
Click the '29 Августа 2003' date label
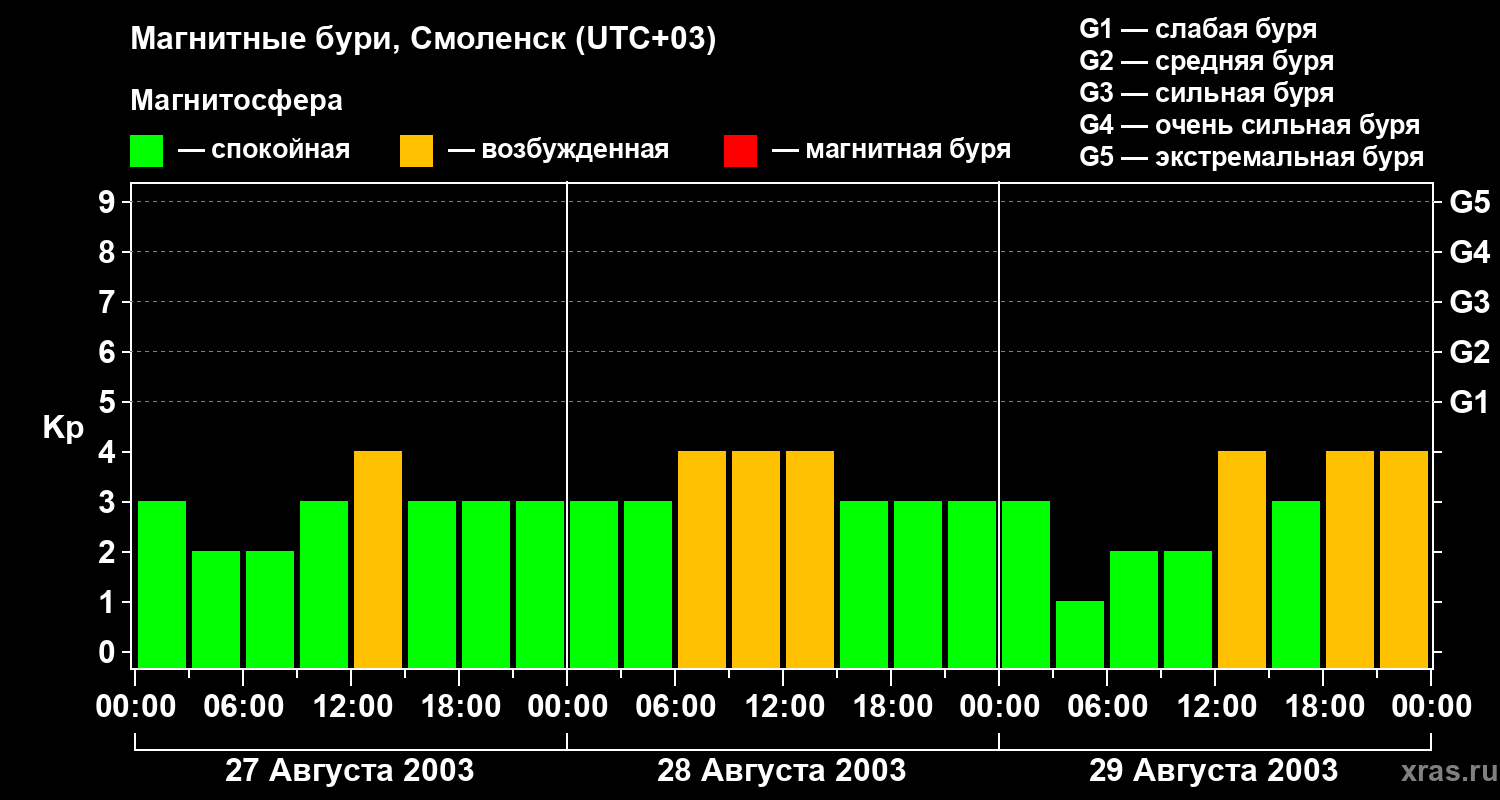coord(1214,771)
